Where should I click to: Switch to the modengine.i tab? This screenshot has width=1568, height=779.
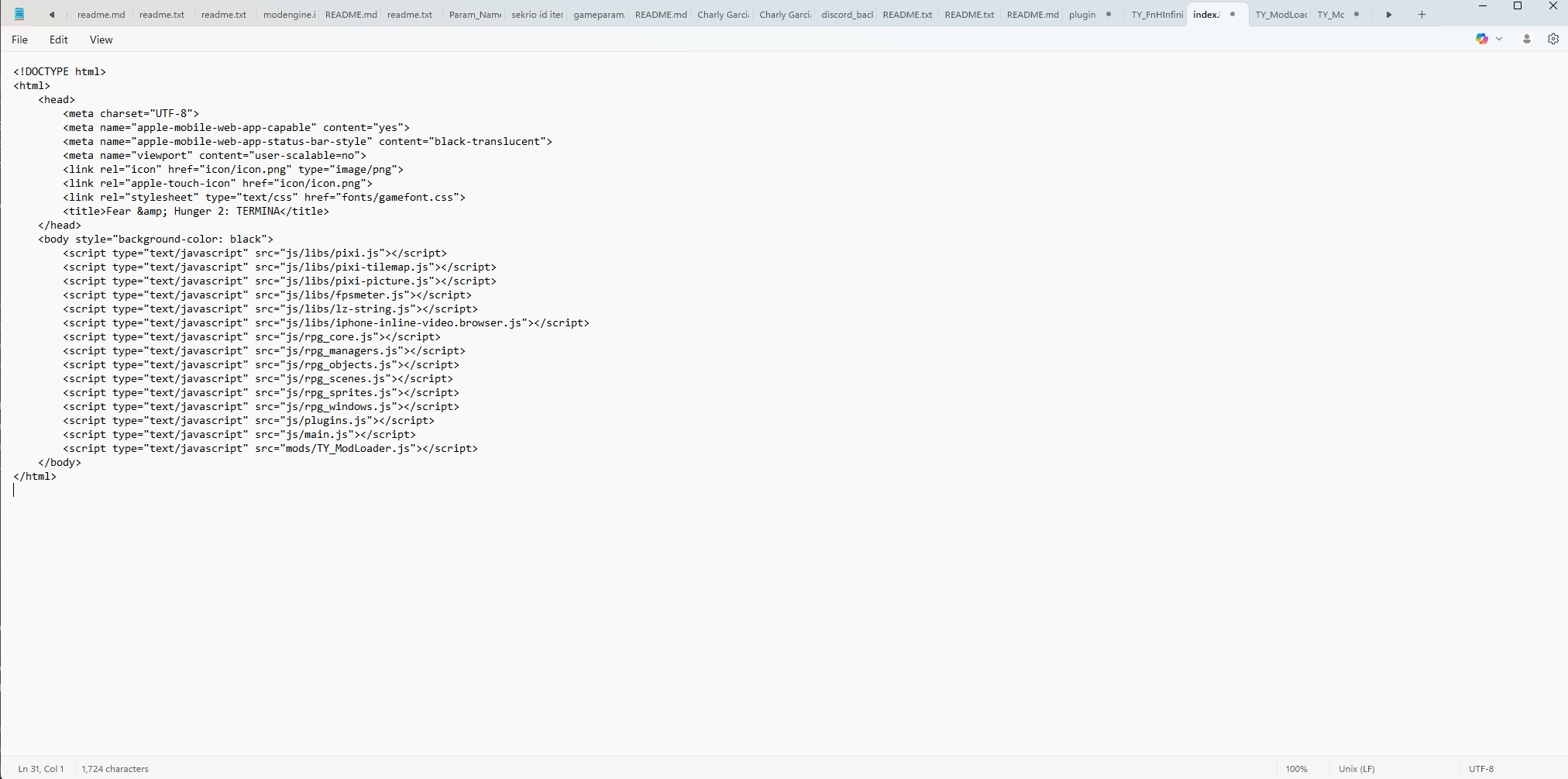point(289,15)
